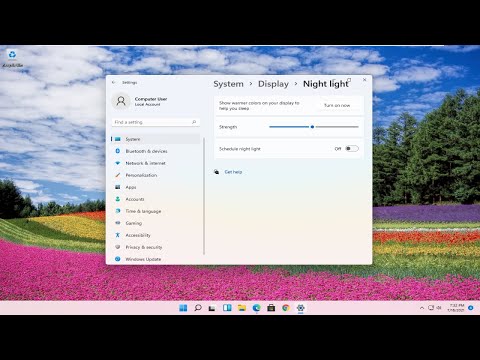Open Apps settings category
The height and width of the screenshot is (360, 480).
[x=156, y=187]
